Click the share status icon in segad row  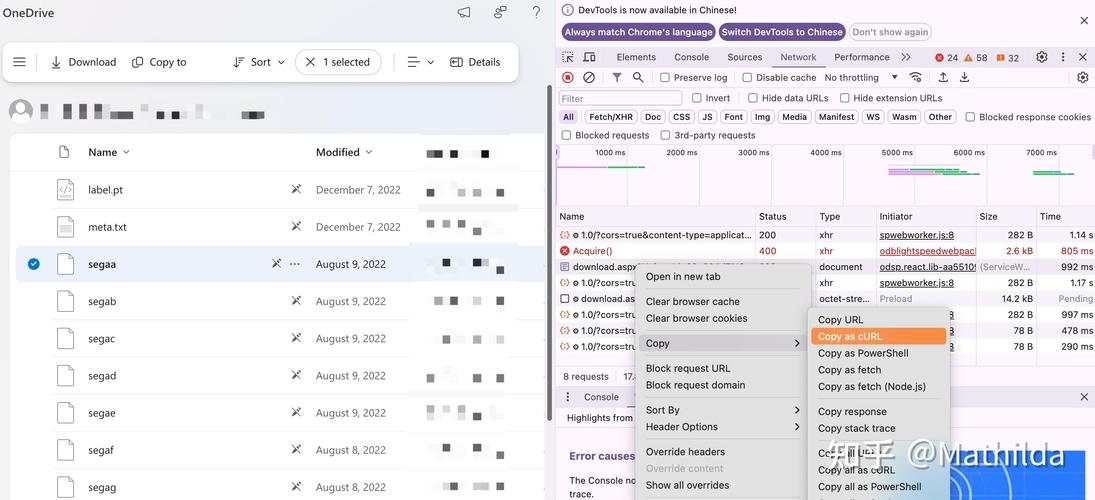point(296,376)
